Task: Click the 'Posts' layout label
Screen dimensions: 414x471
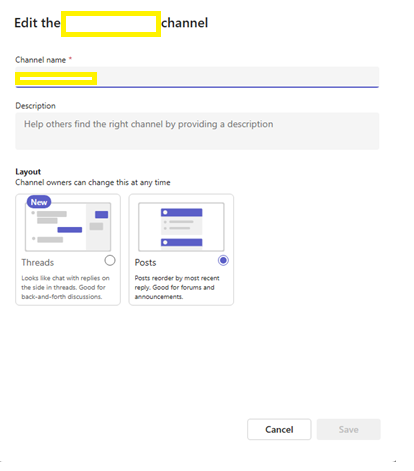Action: pyautogui.click(x=145, y=263)
